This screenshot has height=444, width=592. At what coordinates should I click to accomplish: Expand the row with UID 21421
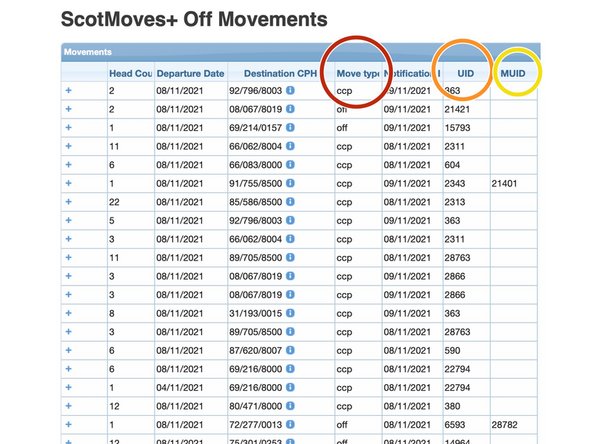pyautogui.click(x=68, y=109)
